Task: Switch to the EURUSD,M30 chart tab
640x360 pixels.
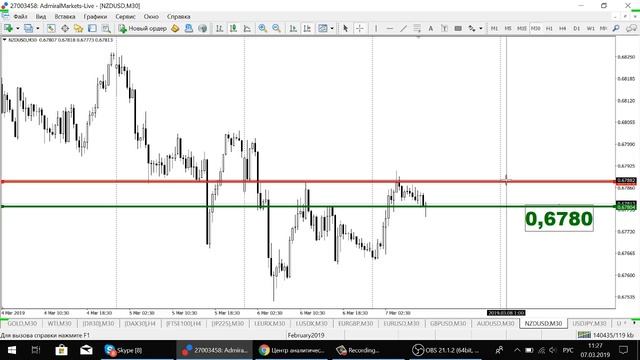Action: point(401,323)
